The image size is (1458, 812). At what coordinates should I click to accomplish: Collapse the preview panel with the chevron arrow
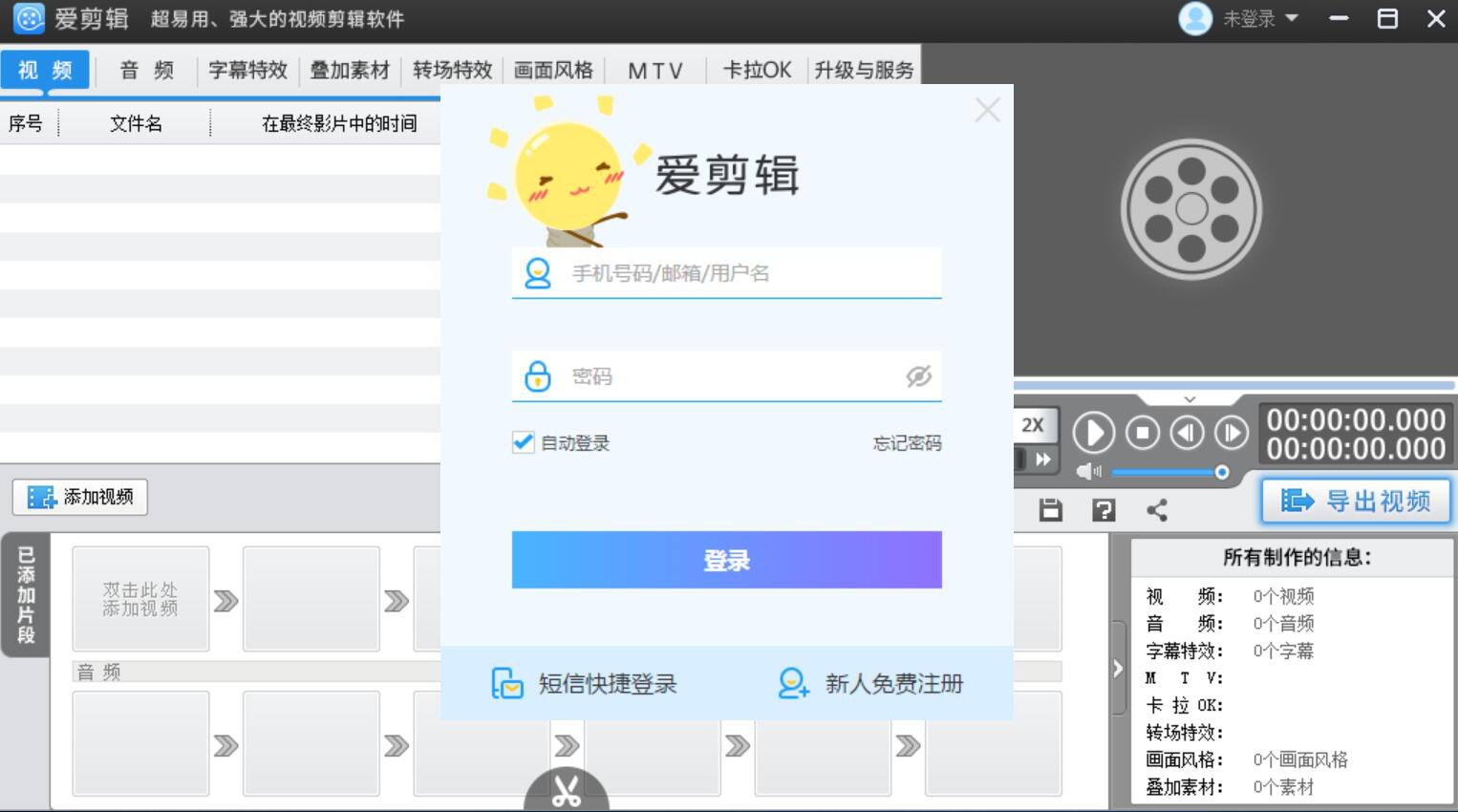(x=1188, y=401)
